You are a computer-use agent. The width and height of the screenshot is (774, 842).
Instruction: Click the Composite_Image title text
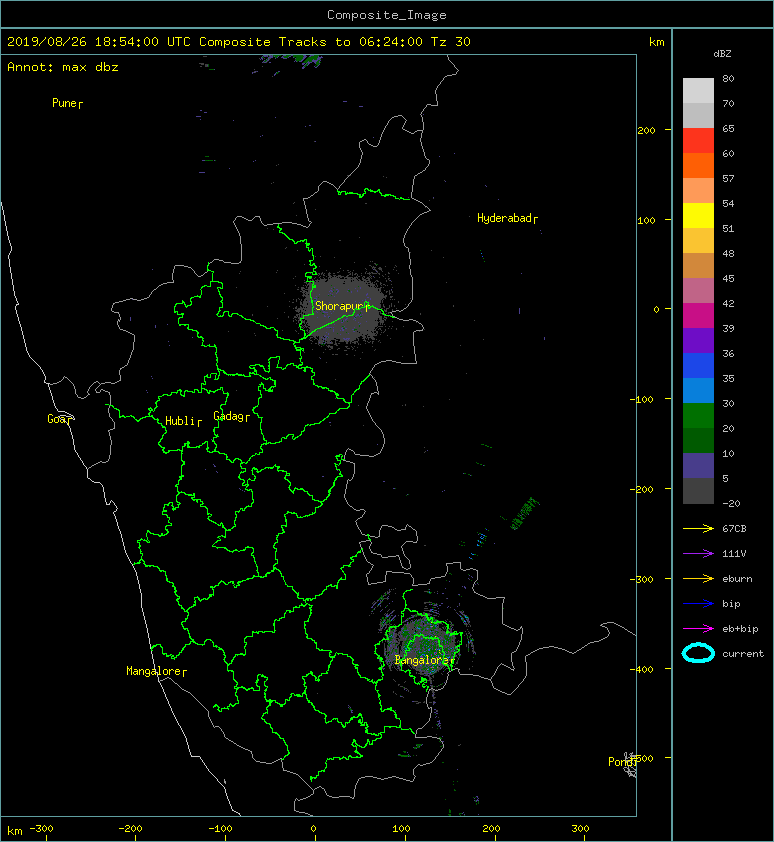click(387, 15)
